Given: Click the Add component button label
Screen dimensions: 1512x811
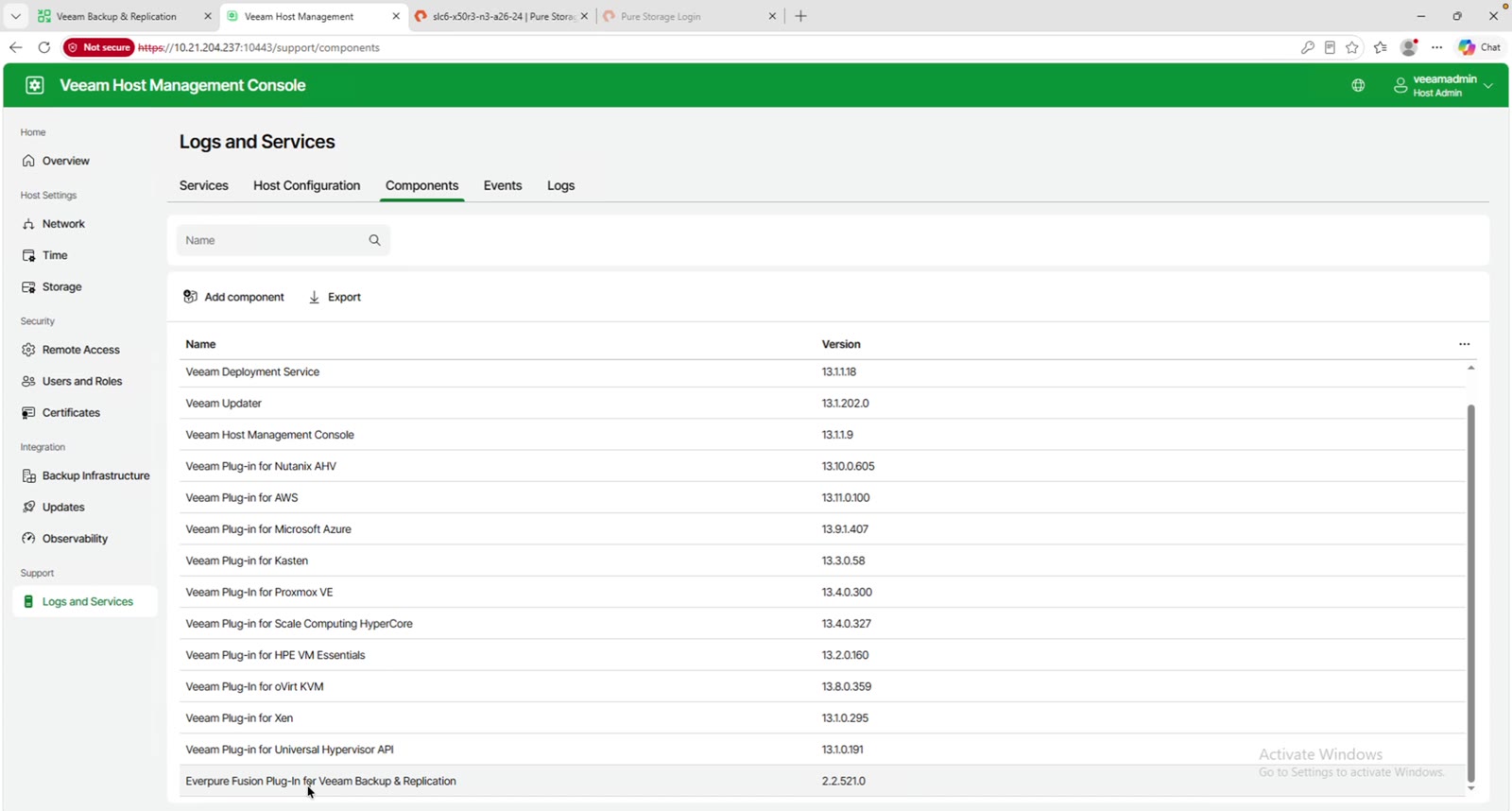Looking at the screenshot, I should 244,297.
